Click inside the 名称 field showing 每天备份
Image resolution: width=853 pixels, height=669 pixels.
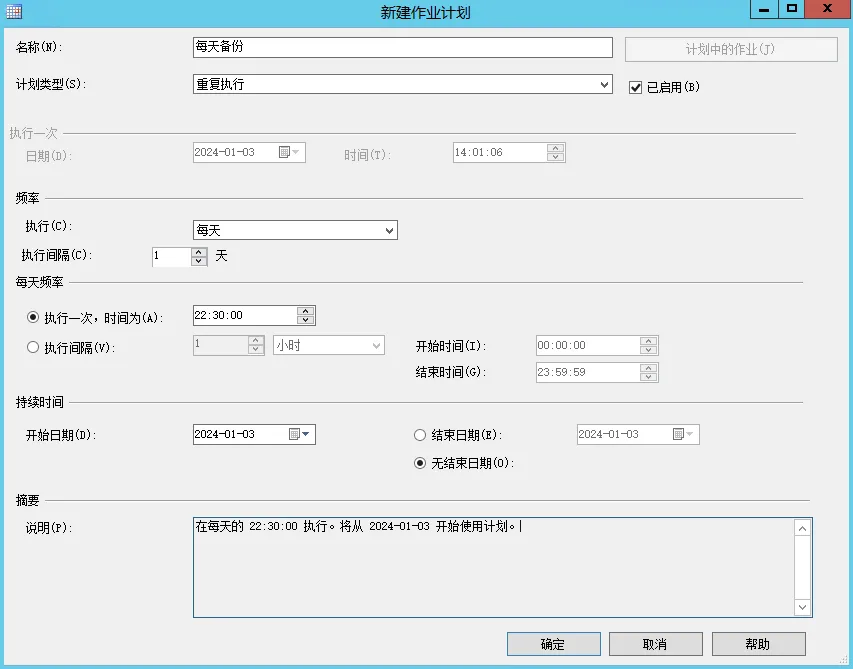point(400,47)
